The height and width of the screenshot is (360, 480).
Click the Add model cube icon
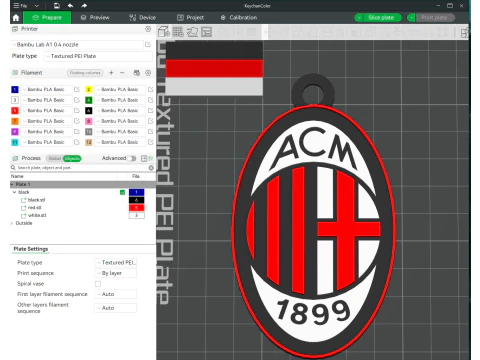[x=164, y=32]
